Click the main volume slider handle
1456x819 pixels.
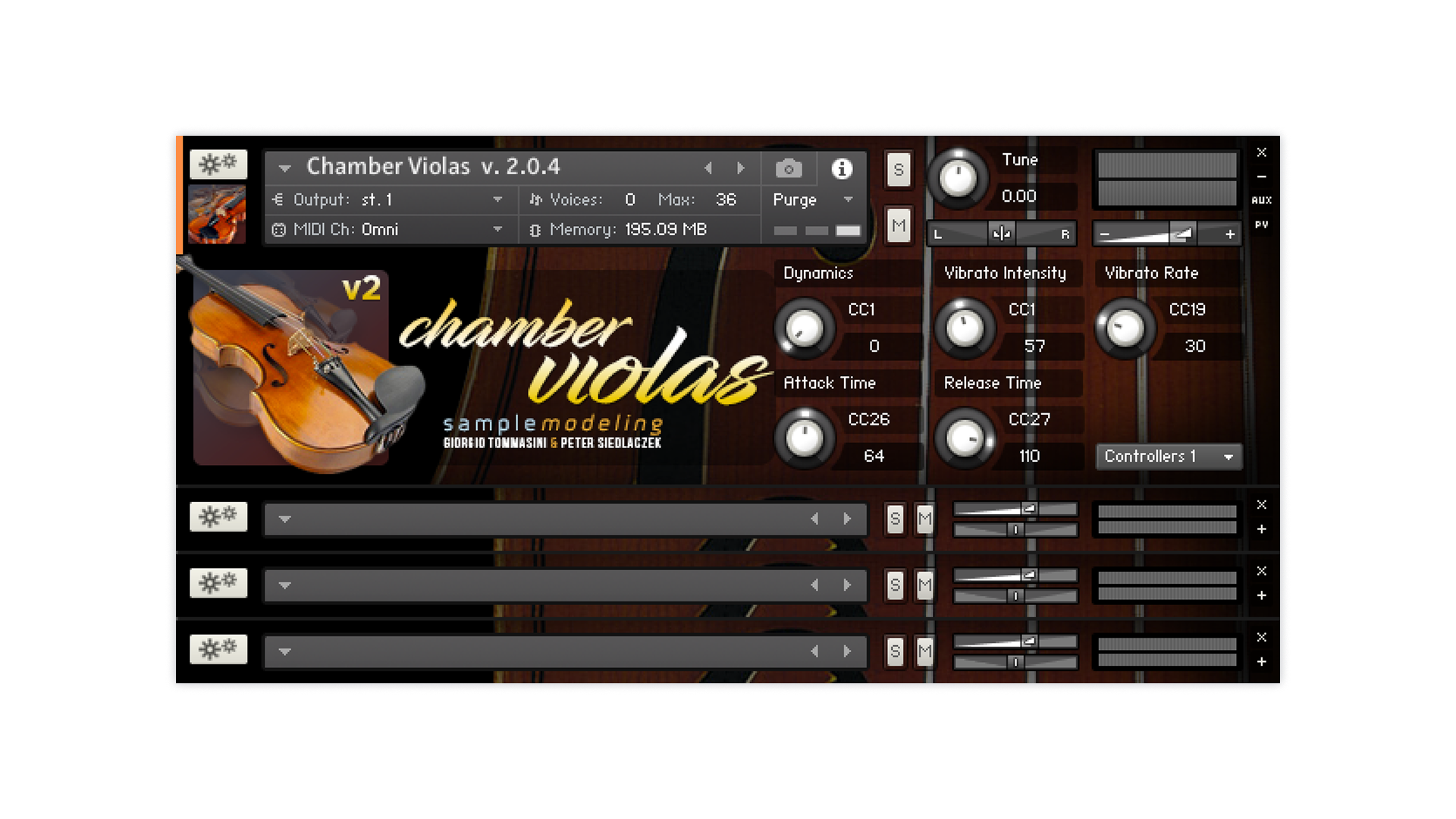(1181, 234)
